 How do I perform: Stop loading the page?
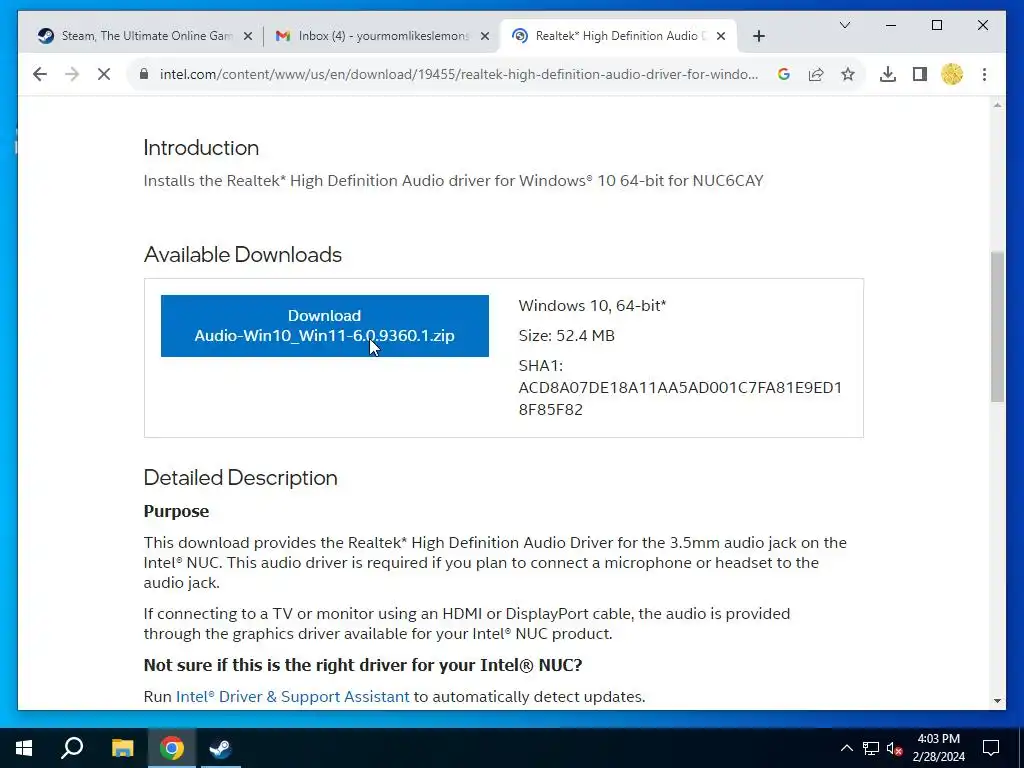point(104,74)
